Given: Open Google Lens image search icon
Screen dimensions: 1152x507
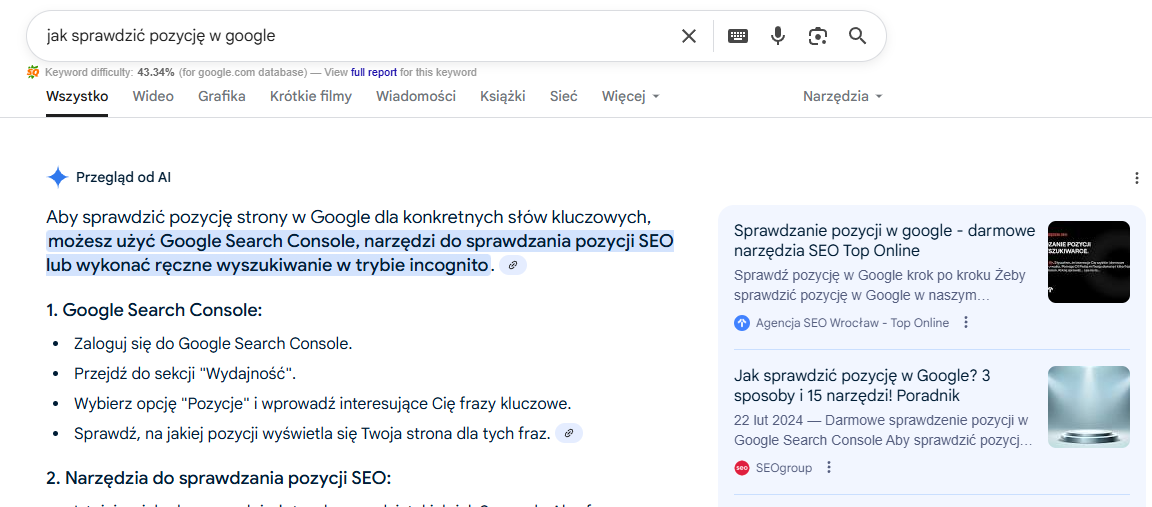Looking at the screenshot, I should click(x=818, y=36).
